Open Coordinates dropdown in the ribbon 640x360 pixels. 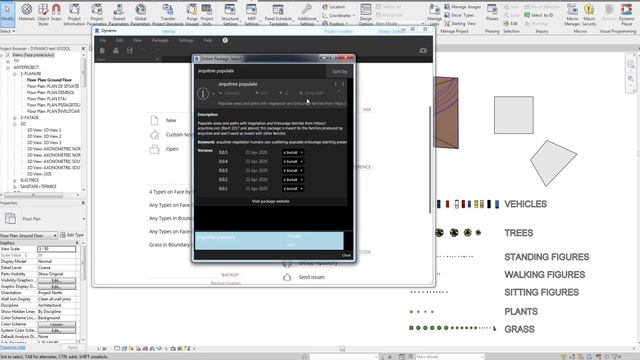coord(338,16)
